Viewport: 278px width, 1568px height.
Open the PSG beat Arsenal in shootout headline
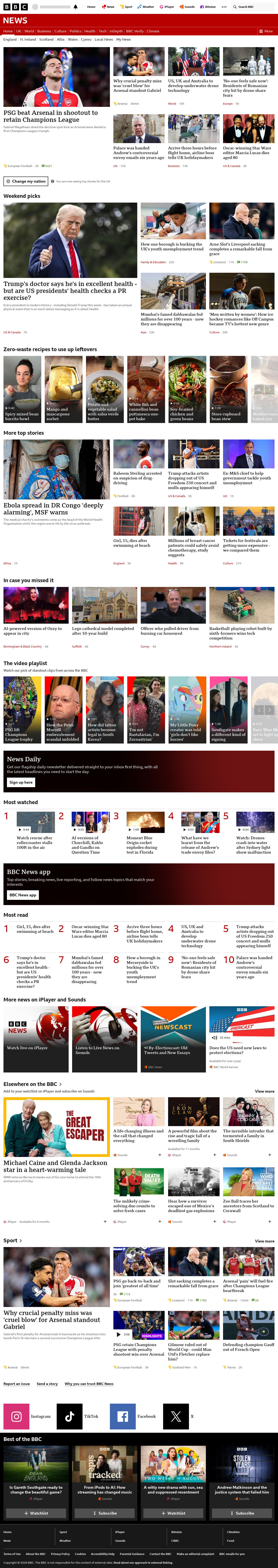pyautogui.click(x=50, y=116)
